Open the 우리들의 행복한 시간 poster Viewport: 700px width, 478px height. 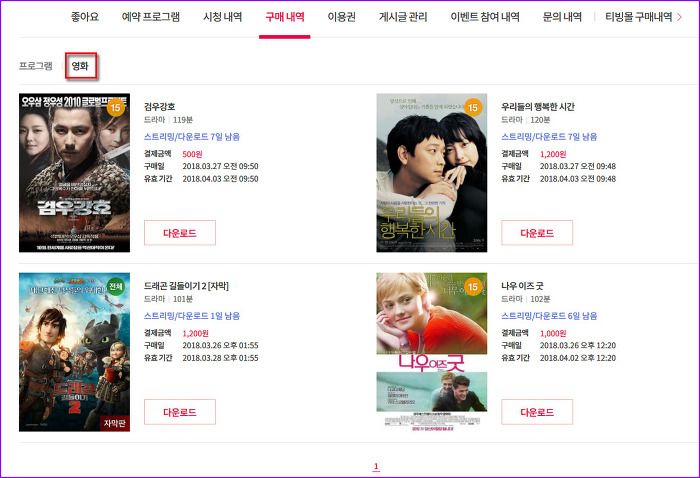432,173
